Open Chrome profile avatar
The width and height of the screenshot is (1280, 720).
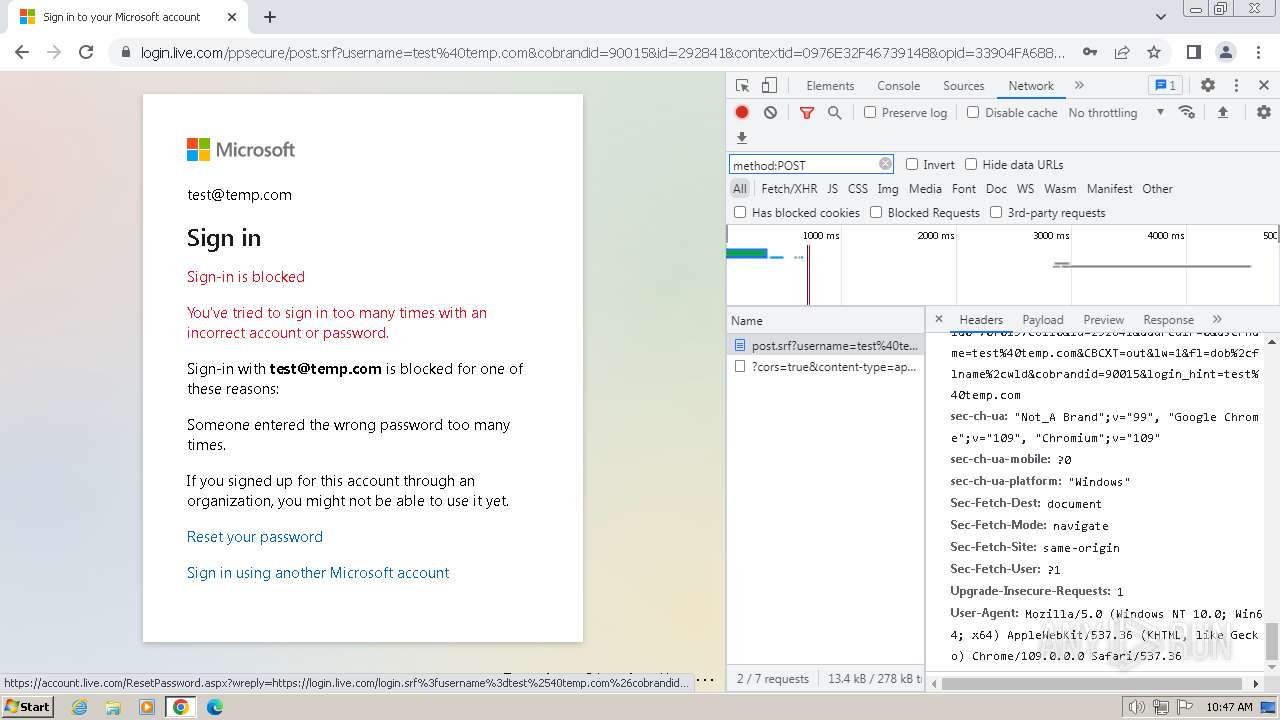click(x=1225, y=52)
